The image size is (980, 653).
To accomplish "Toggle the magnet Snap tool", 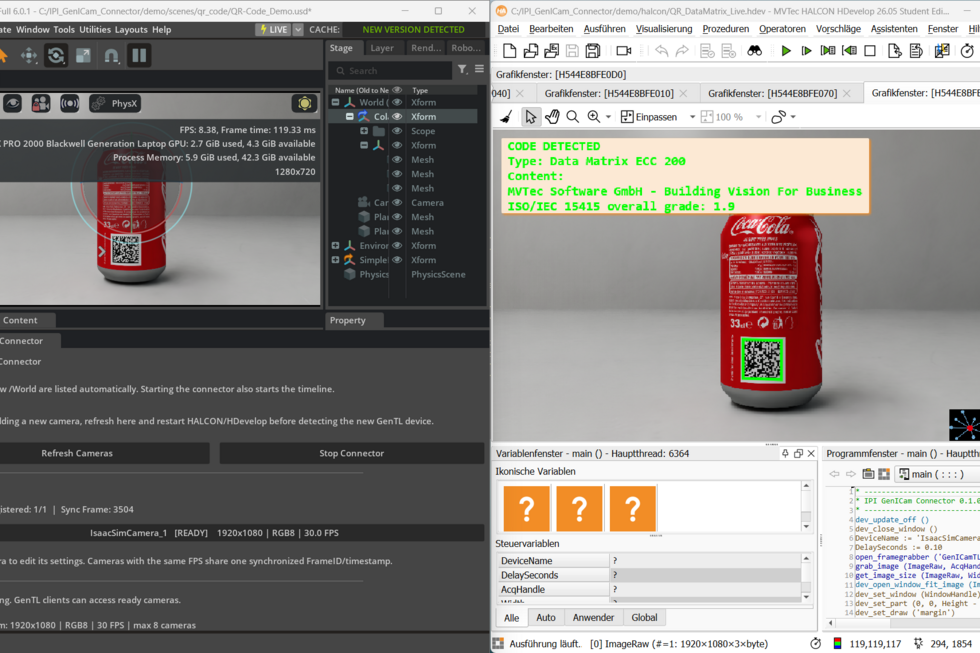I will [x=111, y=56].
